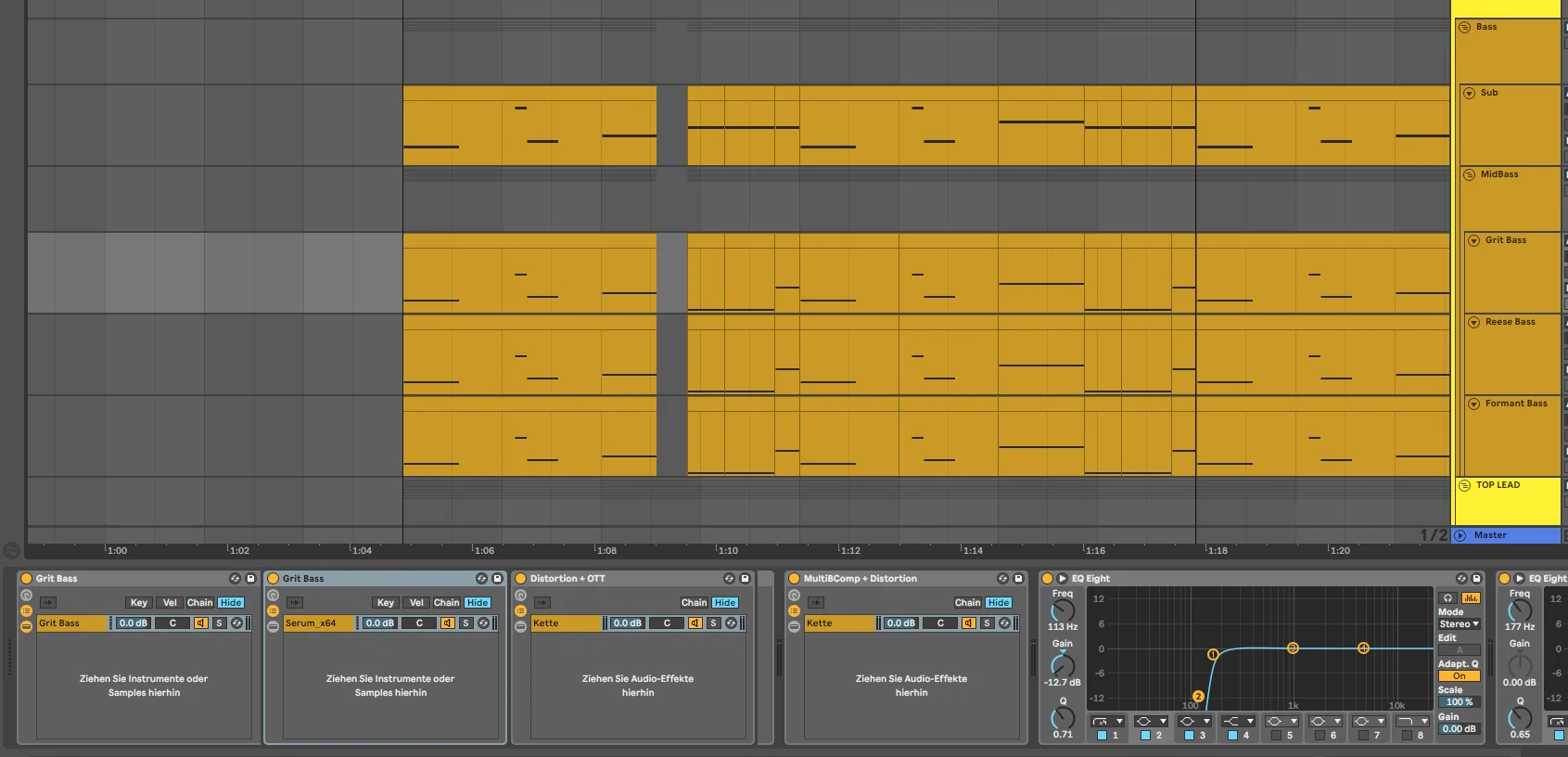Click Hide in Distortion + OTT rack
Image resolution: width=1568 pixels, height=757 pixels.
coord(725,603)
